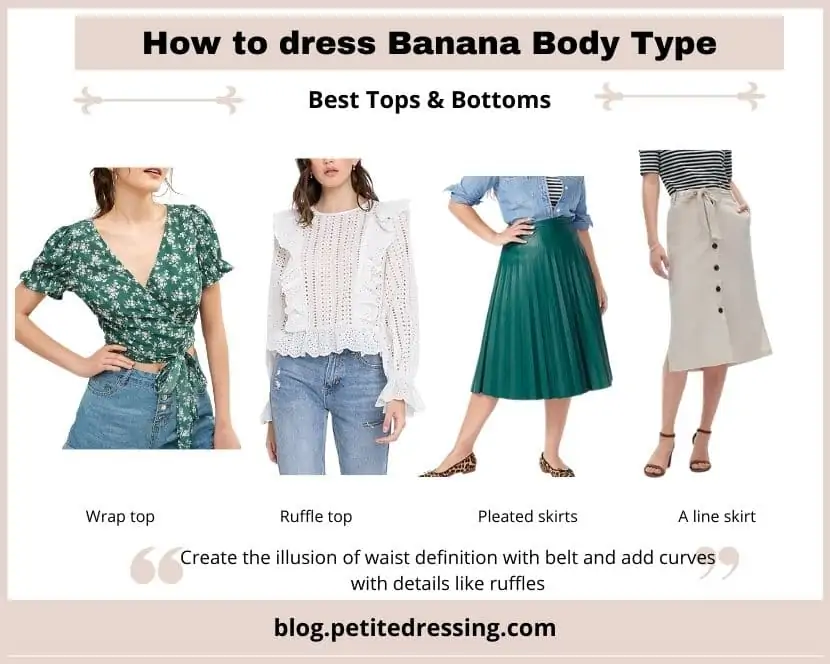
Task: Click the striped tee above the beige skirt
Action: point(686,172)
